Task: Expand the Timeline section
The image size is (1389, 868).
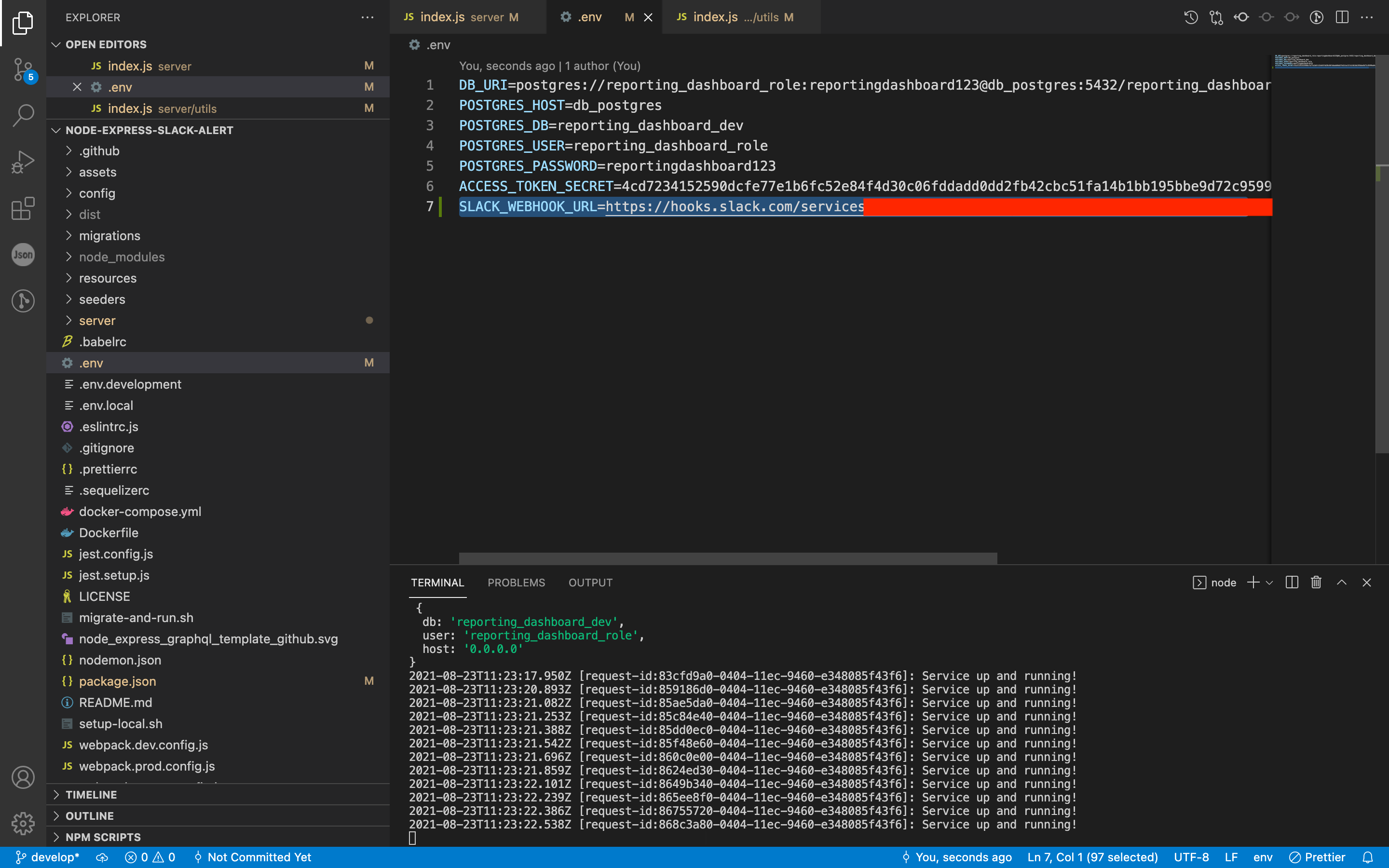Action: click(x=218, y=795)
